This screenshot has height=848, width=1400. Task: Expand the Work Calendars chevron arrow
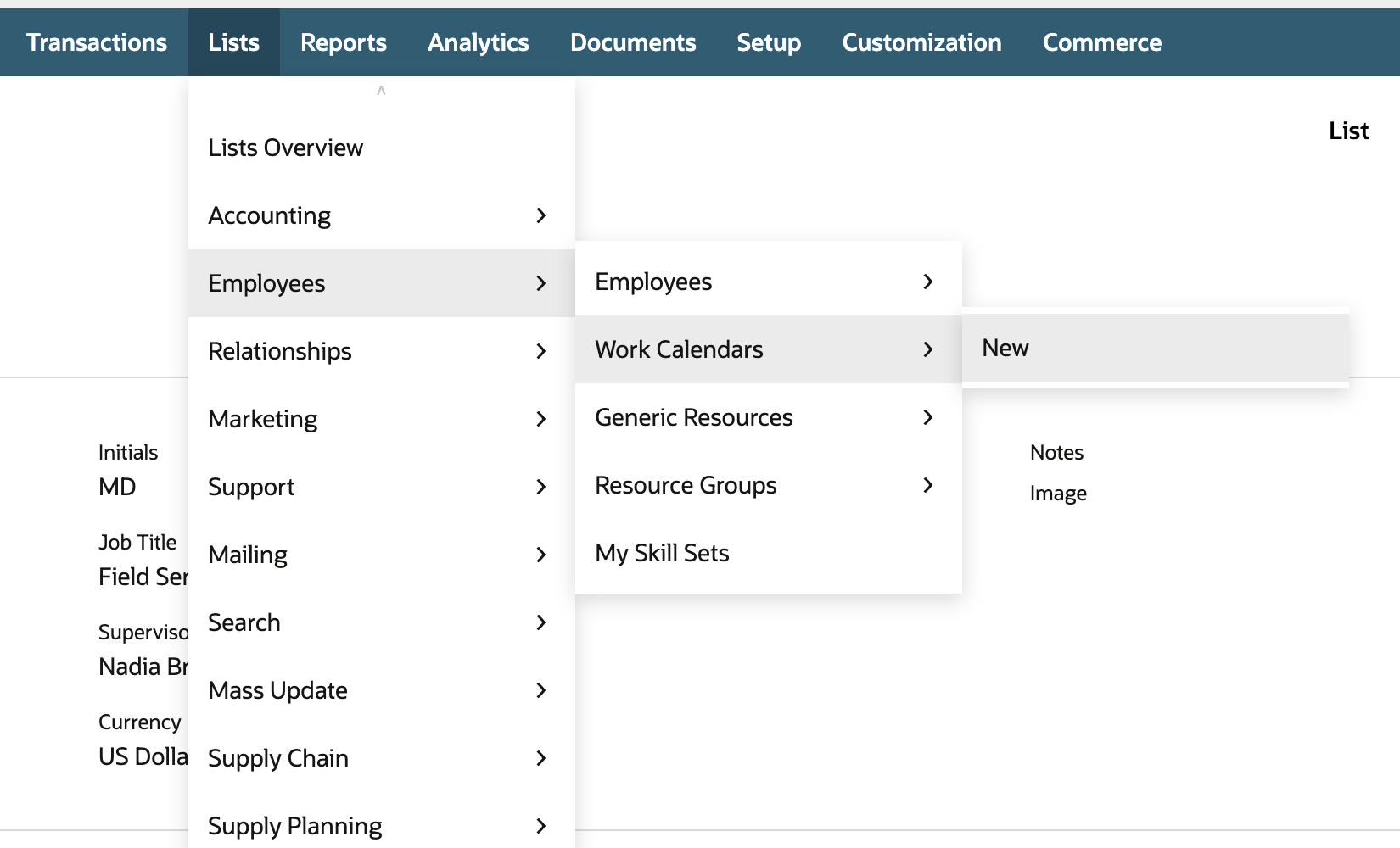(x=928, y=349)
